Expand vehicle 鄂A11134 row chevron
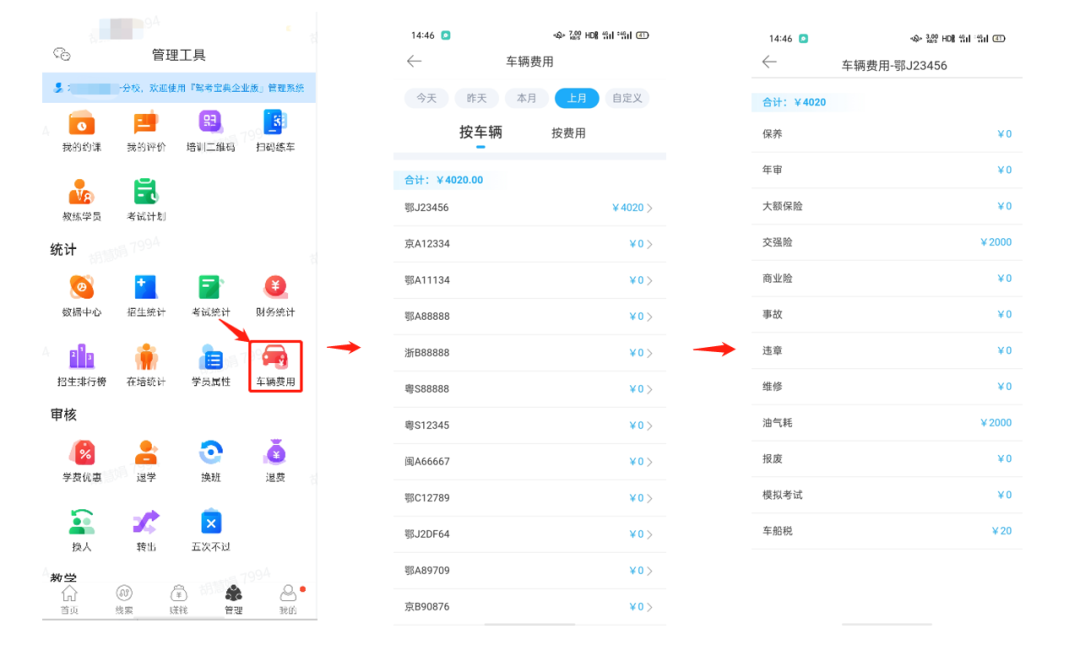 (x=650, y=280)
